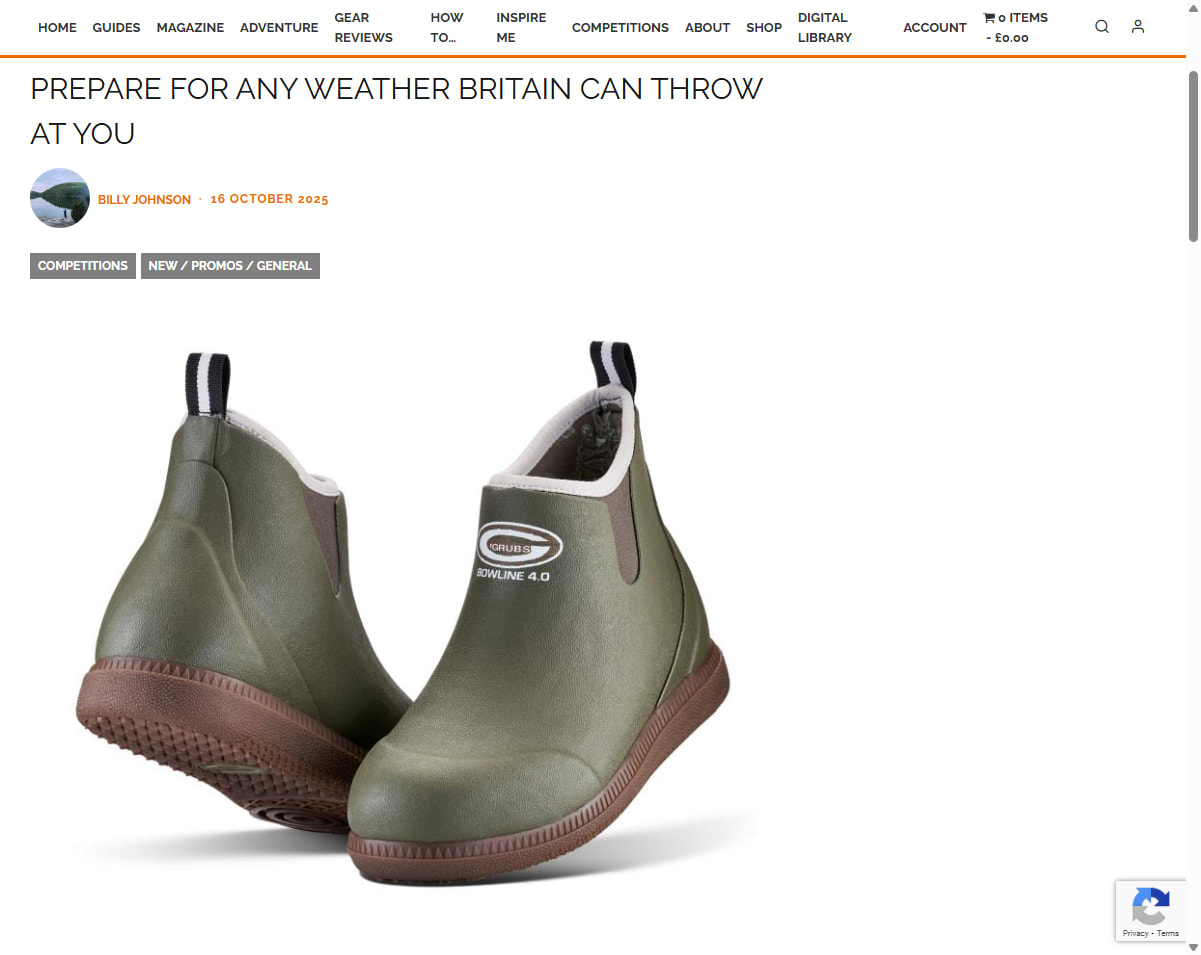
Task: Click the reCAPTCHA badge logo
Action: [1150, 906]
